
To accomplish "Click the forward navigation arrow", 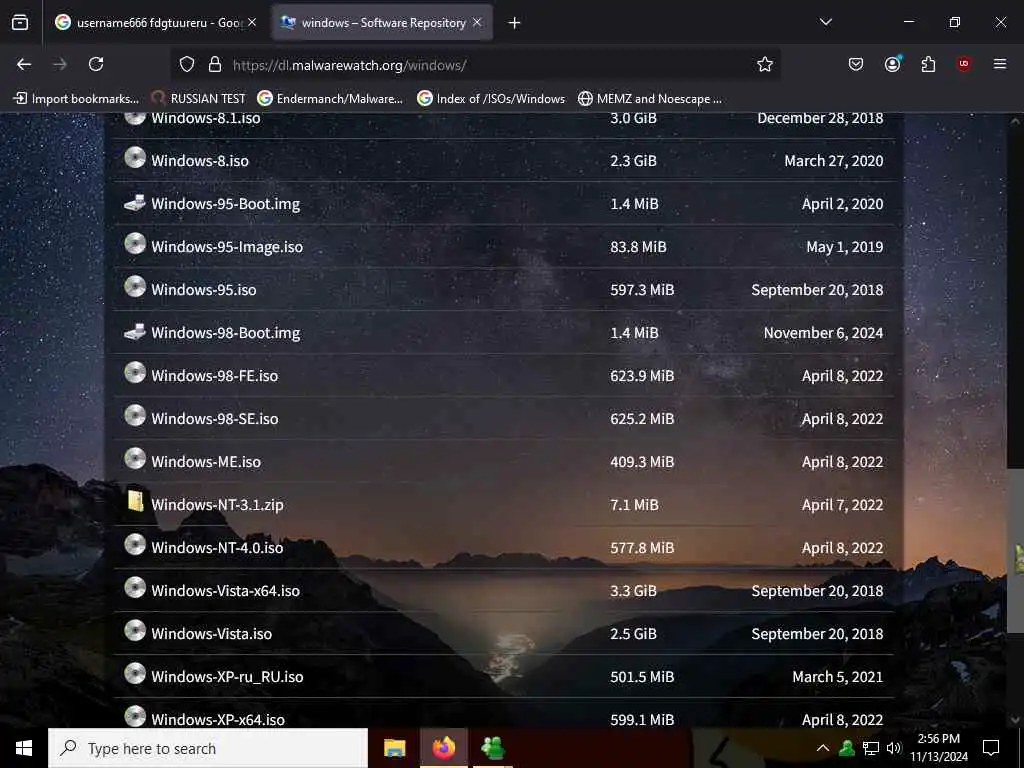I will pyautogui.click(x=59, y=64).
